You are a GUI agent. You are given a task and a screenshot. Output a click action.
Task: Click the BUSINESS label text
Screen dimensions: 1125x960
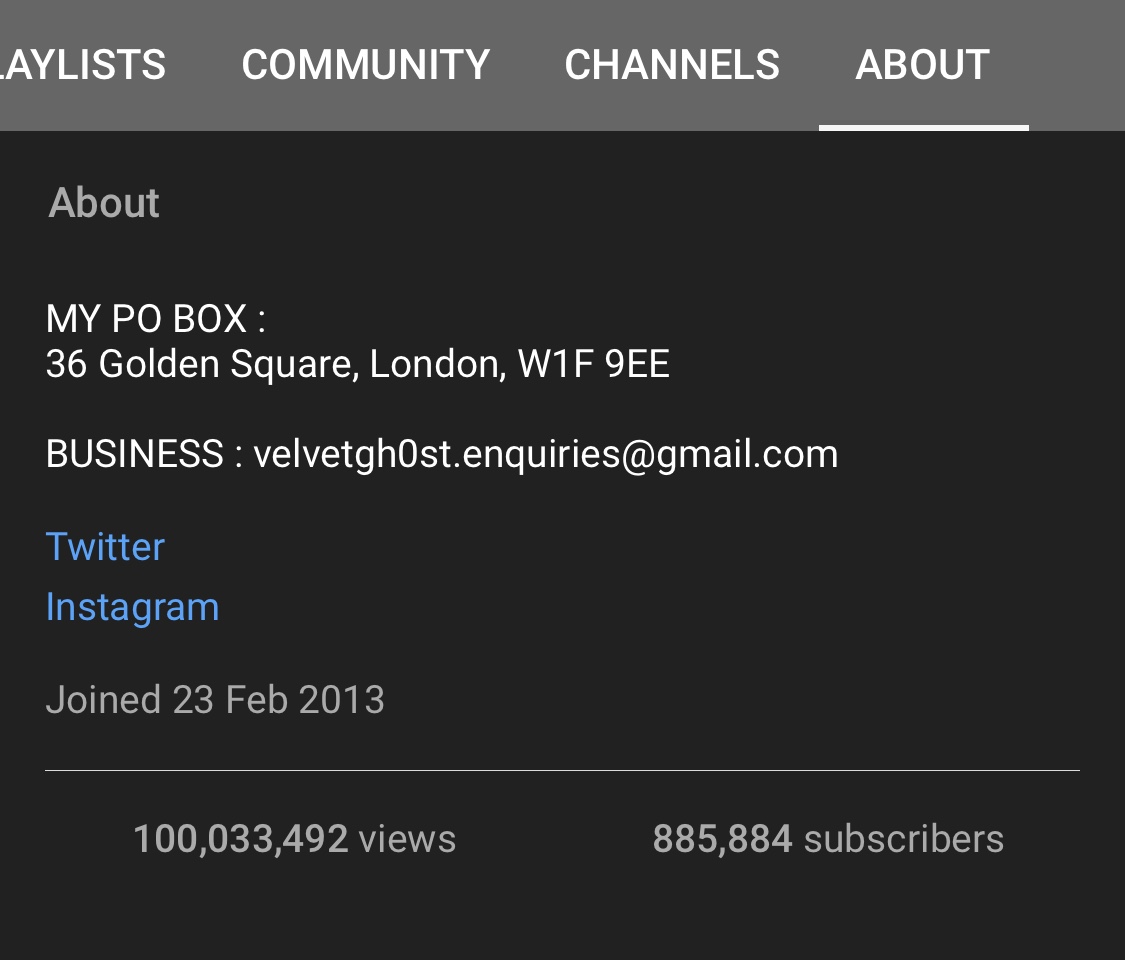(135, 453)
